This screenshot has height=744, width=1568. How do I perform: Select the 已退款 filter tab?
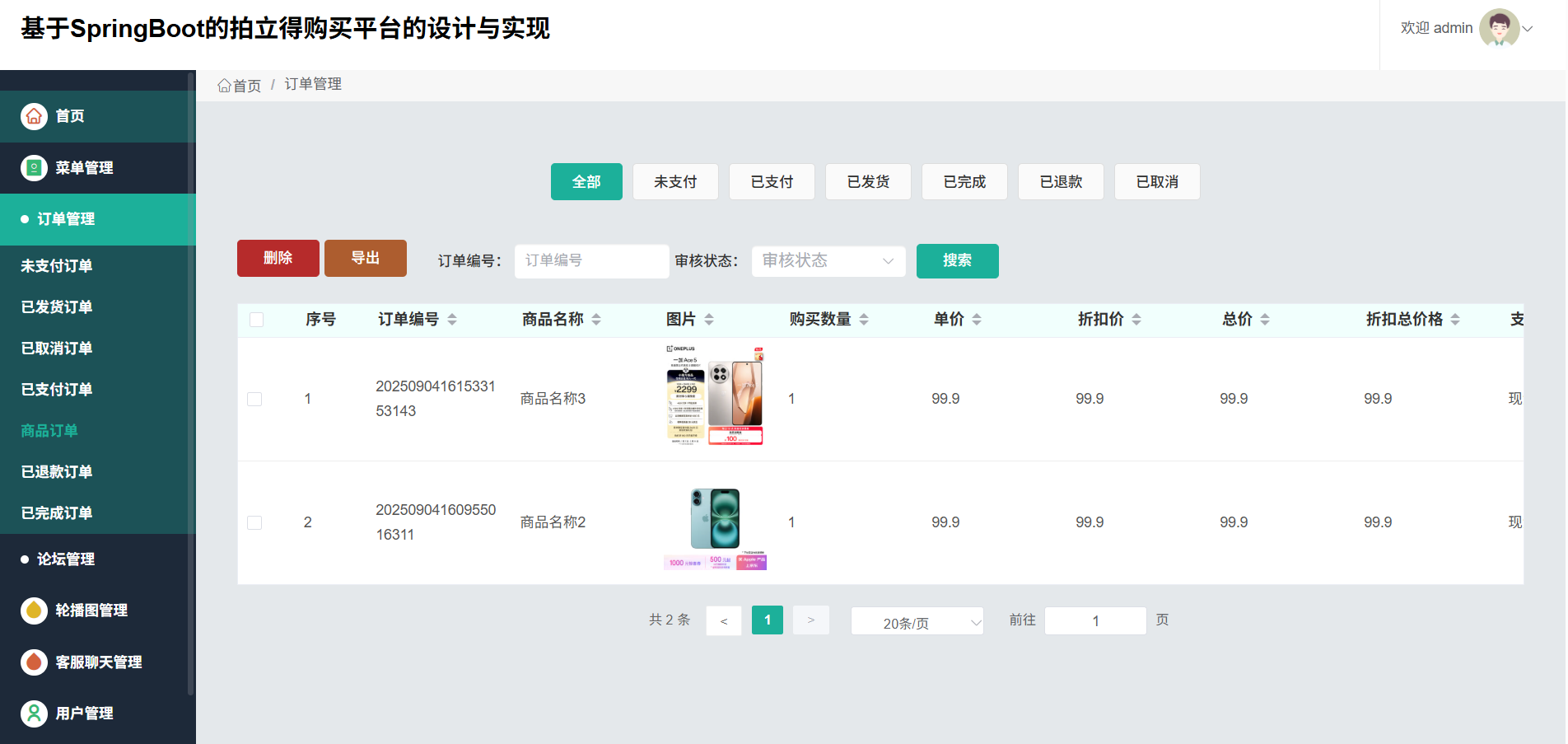1061,181
